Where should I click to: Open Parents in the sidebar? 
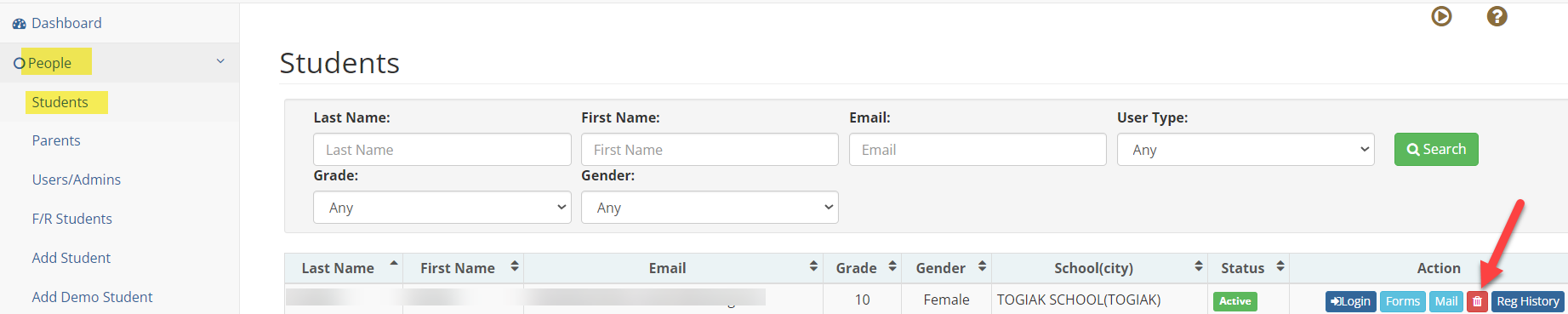(56, 141)
